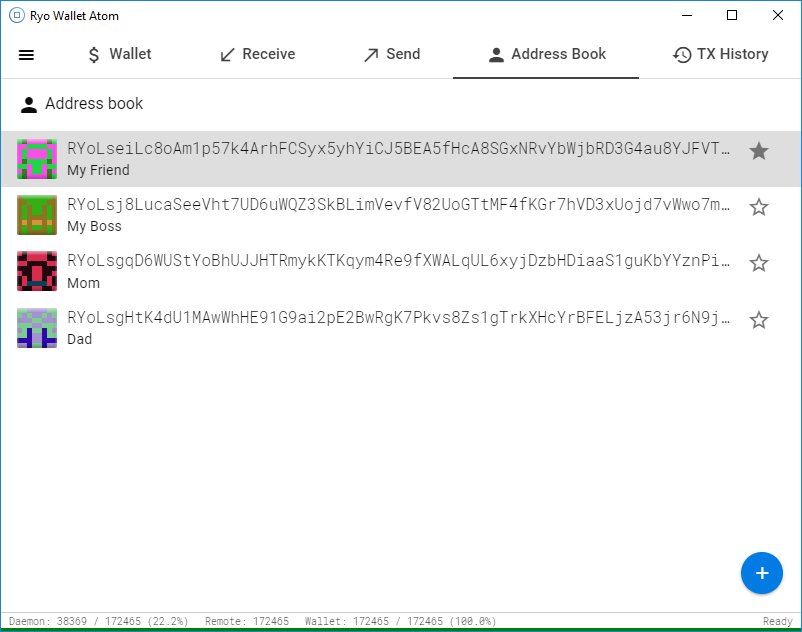
Task: Add a new address book entry
Action: (762, 573)
